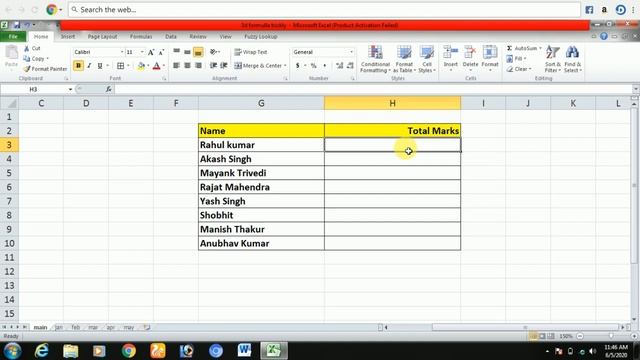Click the Excel Help question icon
The image size is (640, 360).
[x=604, y=37]
